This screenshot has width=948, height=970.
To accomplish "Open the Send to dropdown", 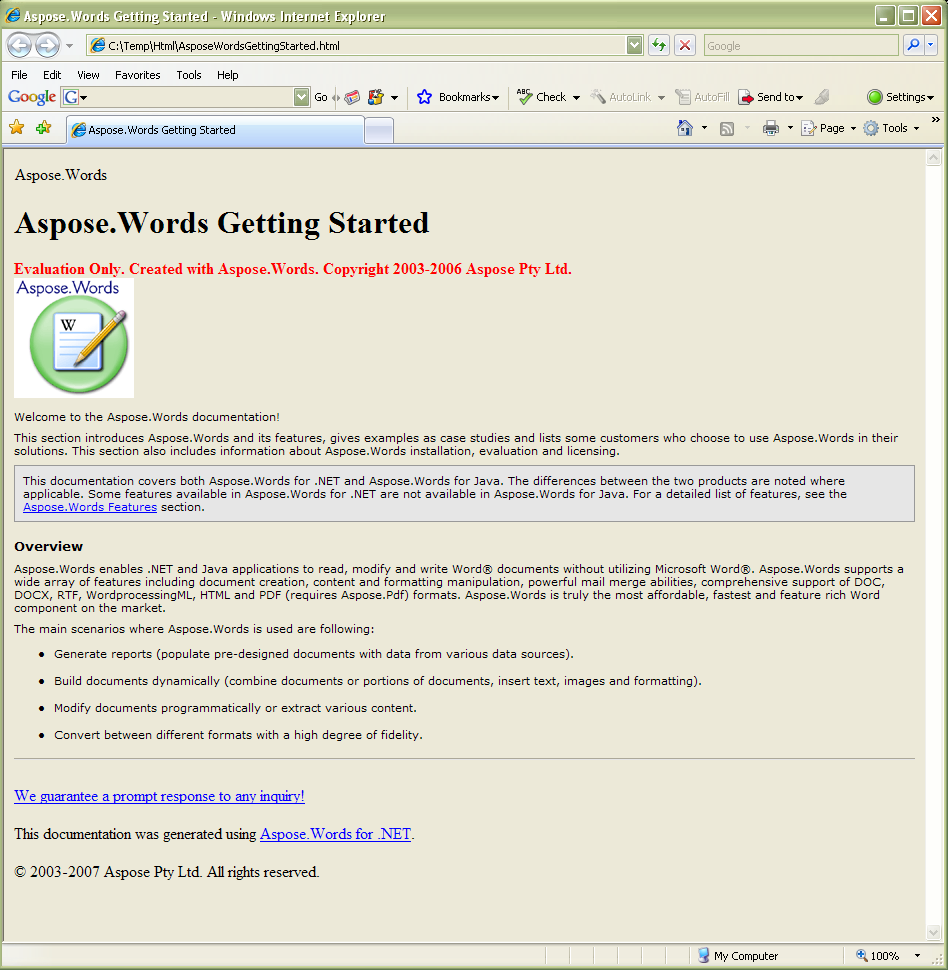I will click(771, 97).
